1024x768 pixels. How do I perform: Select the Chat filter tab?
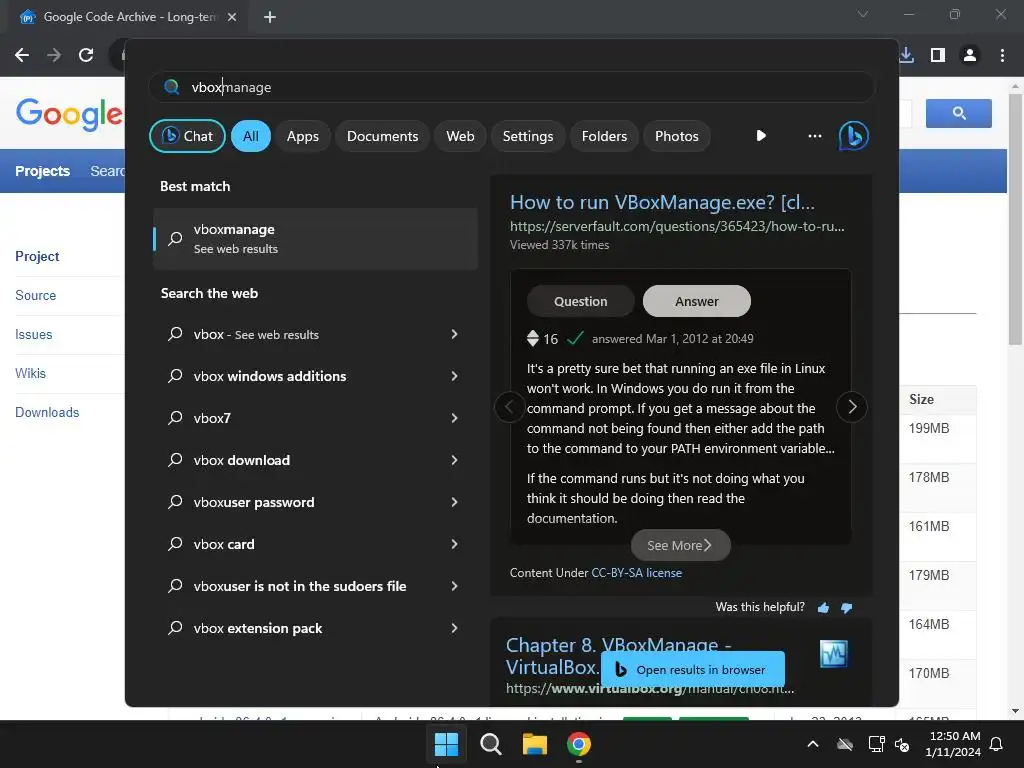pyautogui.click(x=187, y=136)
